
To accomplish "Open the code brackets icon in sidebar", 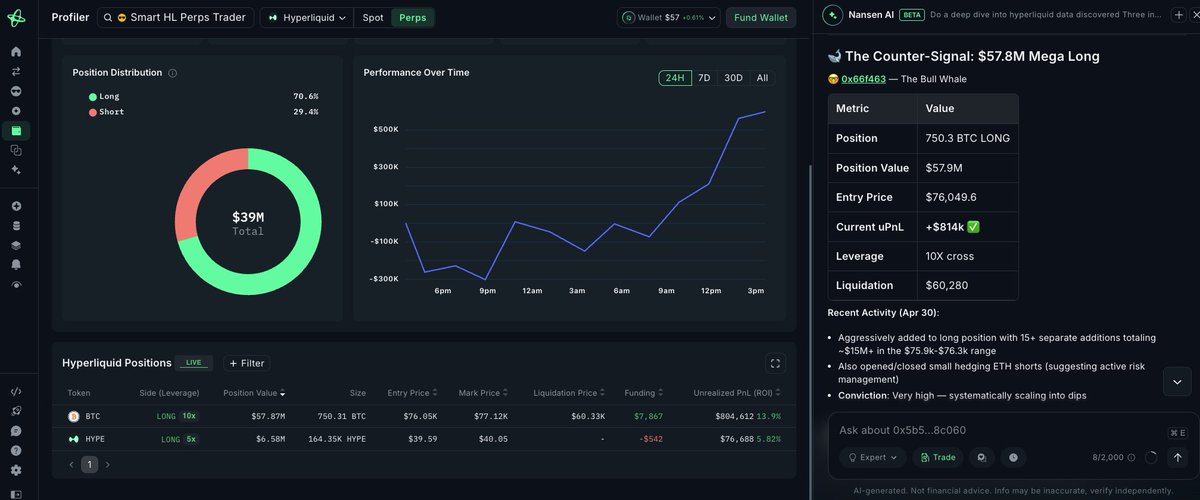I will 16,392.
